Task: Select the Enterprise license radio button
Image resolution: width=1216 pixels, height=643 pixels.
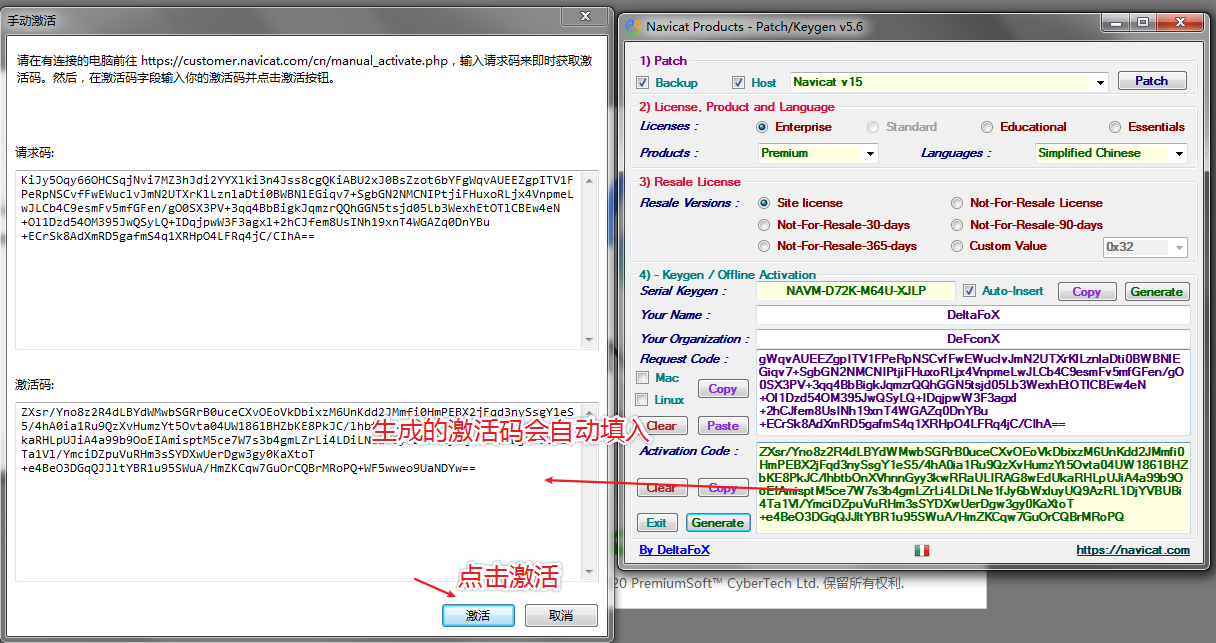Action: click(762, 127)
